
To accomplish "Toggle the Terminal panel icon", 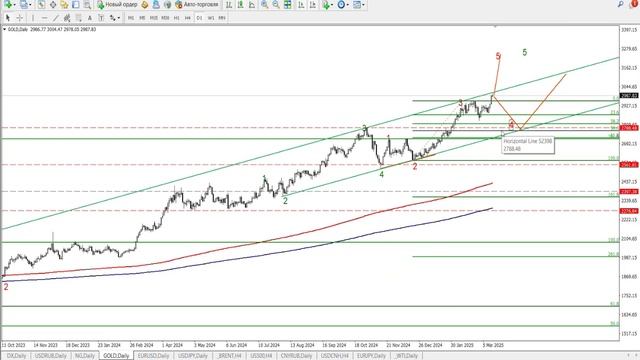I will [x=76, y=4].
